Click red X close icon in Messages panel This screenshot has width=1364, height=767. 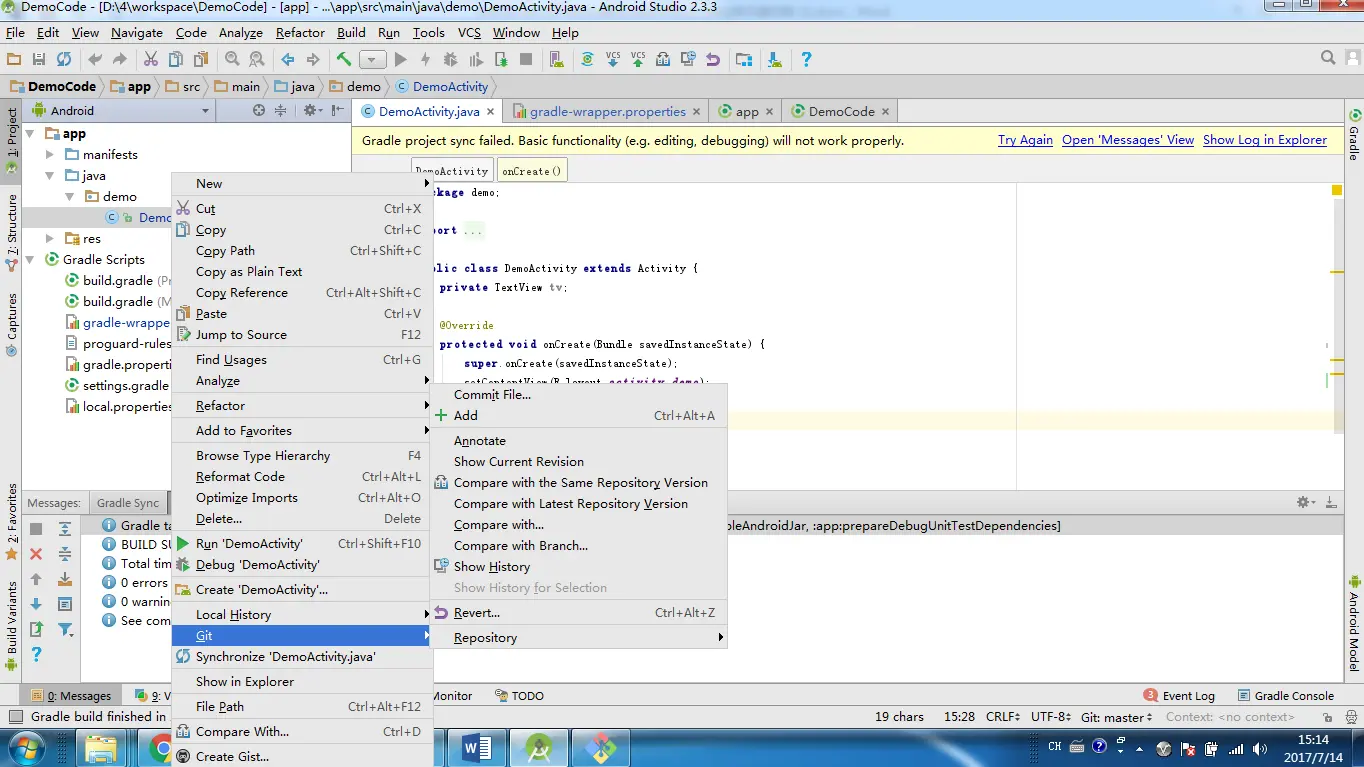36,553
